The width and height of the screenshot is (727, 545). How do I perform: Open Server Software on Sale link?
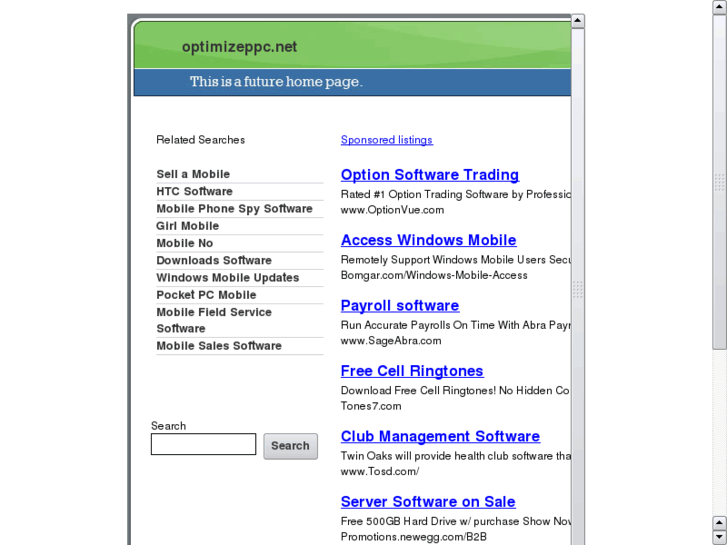428,502
